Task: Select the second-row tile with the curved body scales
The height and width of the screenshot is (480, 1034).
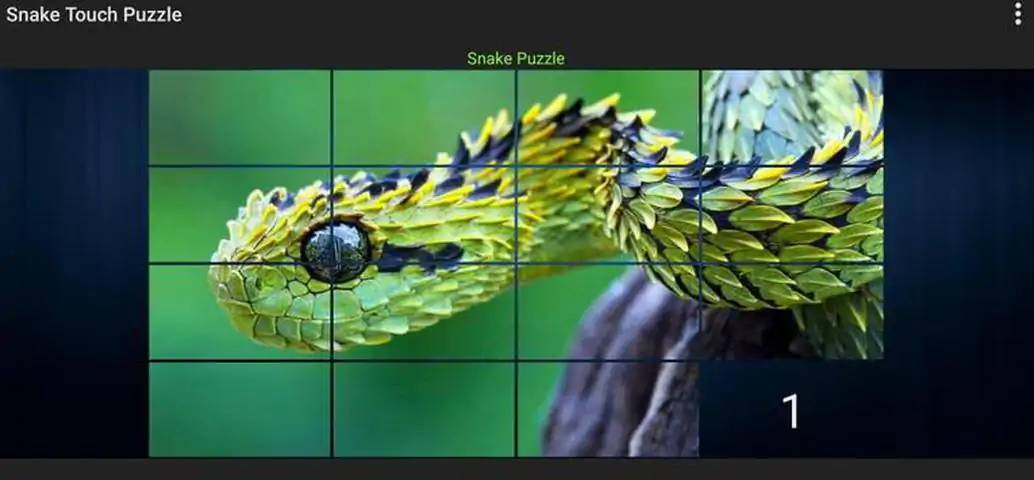Action: [x=607, y=214]
